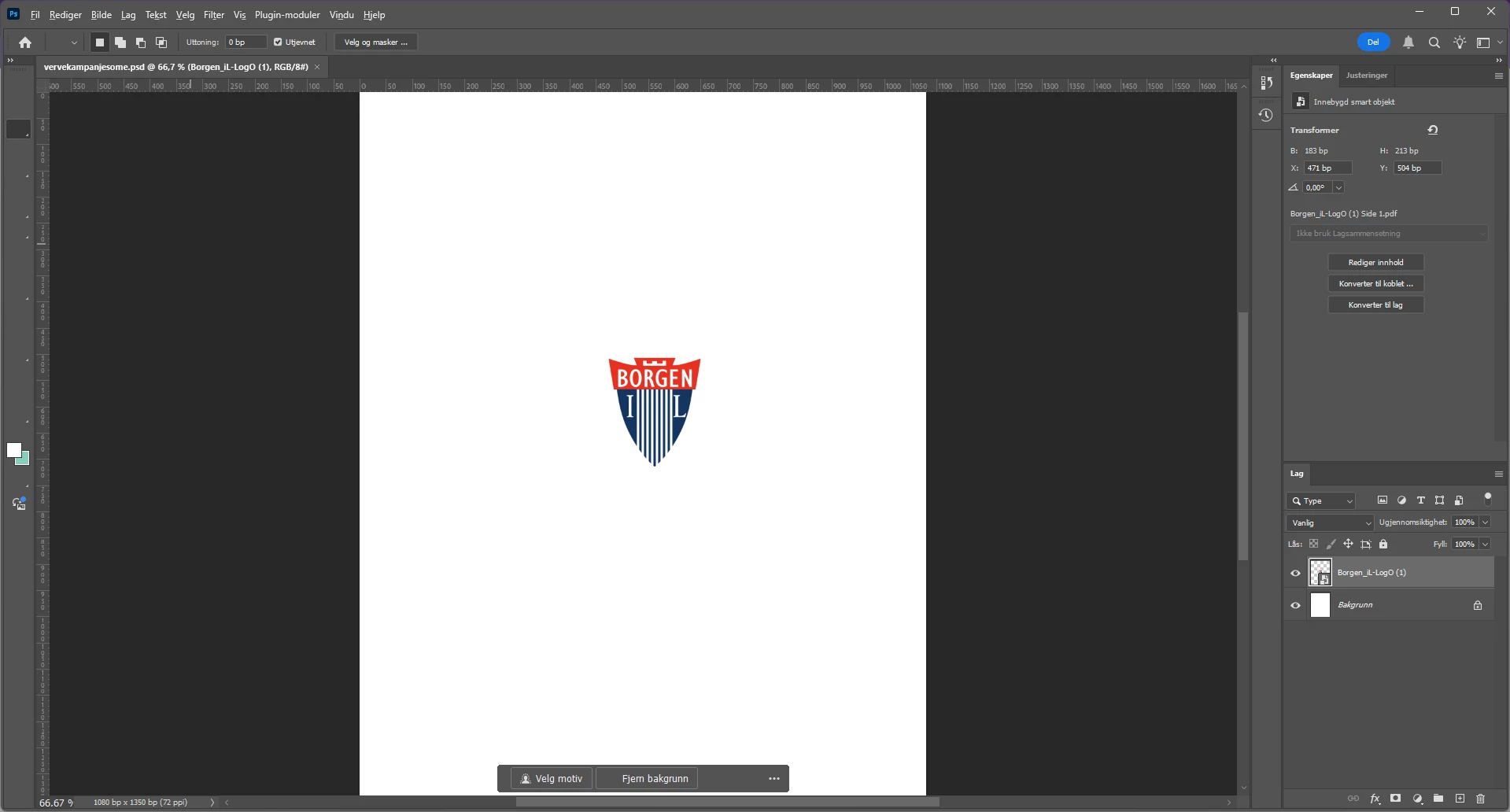
Task: Open the layer filter Type dropdown
Action: coord(1322,501)
